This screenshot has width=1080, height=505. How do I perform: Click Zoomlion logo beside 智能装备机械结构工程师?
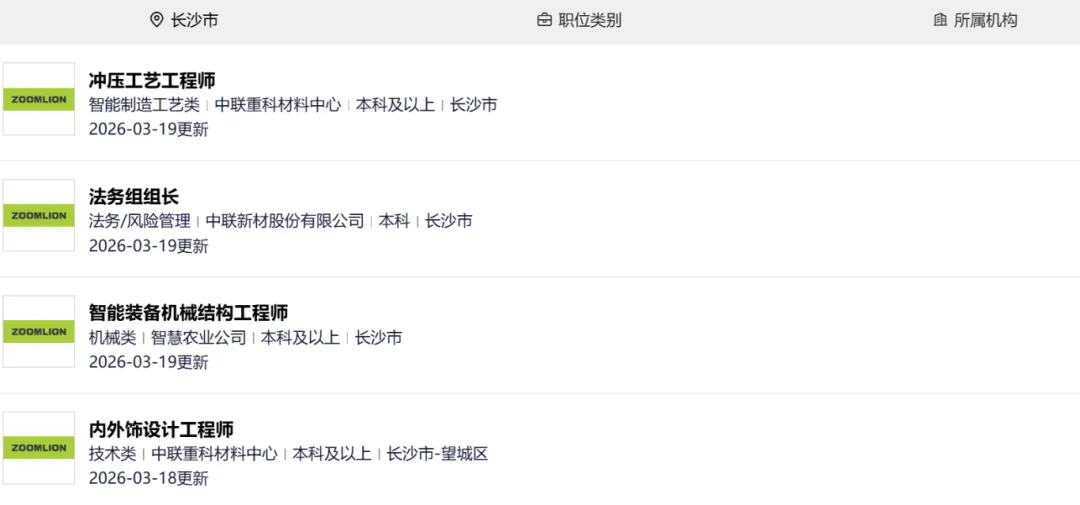click(x=39, y=331)
